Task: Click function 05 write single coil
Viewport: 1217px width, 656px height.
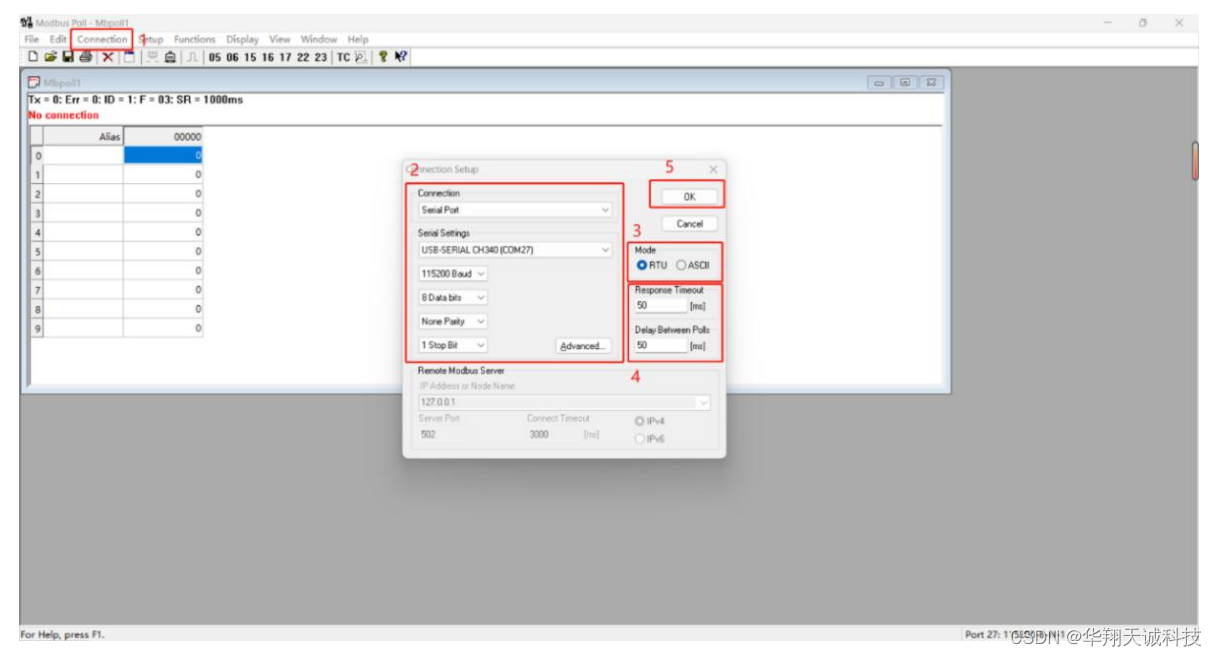Action: (214, 57)
